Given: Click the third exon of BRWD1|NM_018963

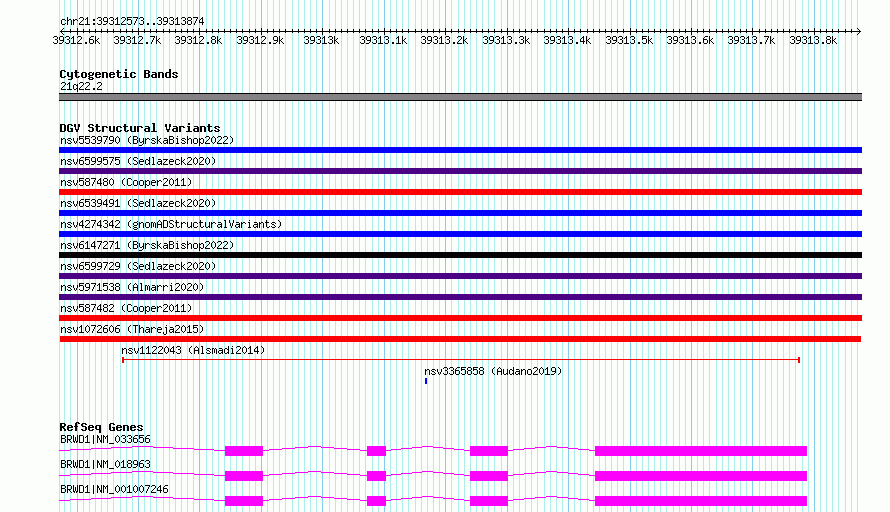Looking at the screenshot, I should pyautogui.click(x=489, y=476).
